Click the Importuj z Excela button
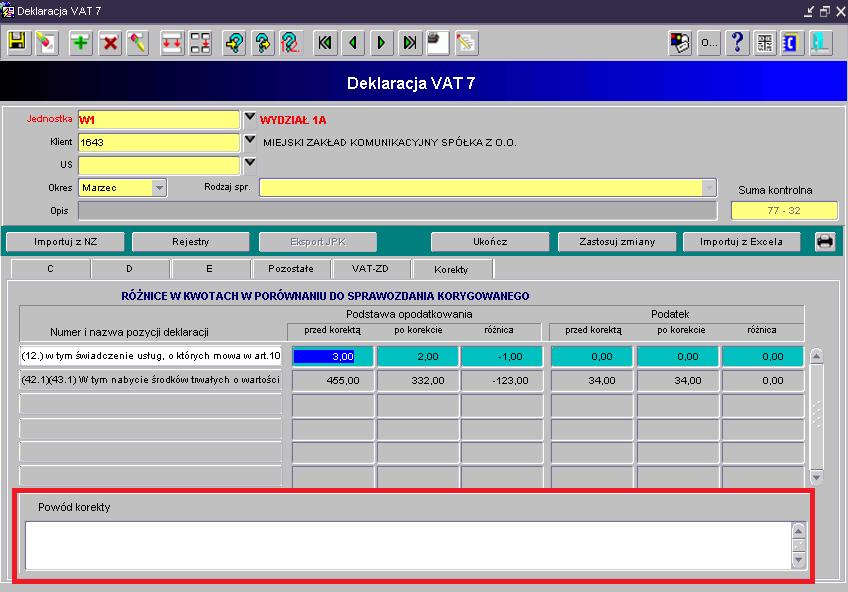Screen dimensions: 848x592 (x=741, y=242)
